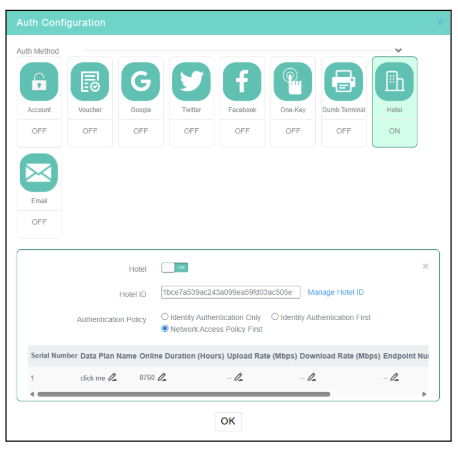Screen dimensions: 458x450
Task: Choose the Dumb Terminal printer icon
Action: [344, 82]
